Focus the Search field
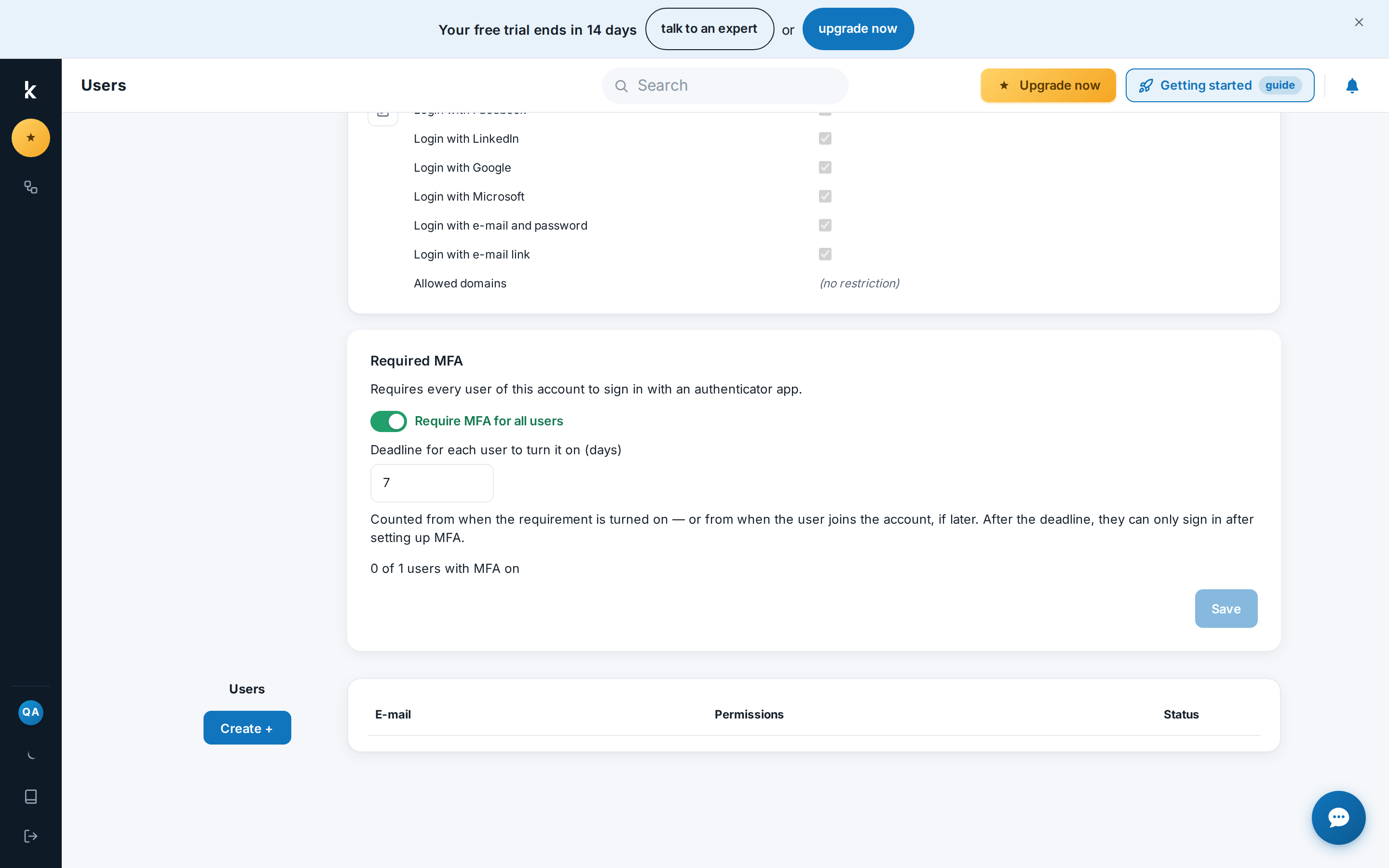The image size is (1389, 868). (x=725, y=85)
